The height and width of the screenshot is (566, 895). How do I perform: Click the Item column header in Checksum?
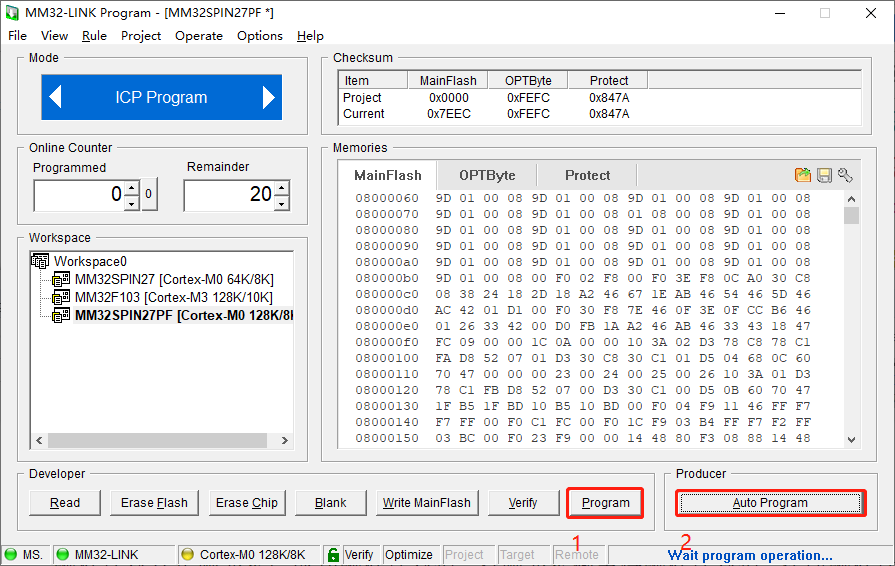coord(373,80)
